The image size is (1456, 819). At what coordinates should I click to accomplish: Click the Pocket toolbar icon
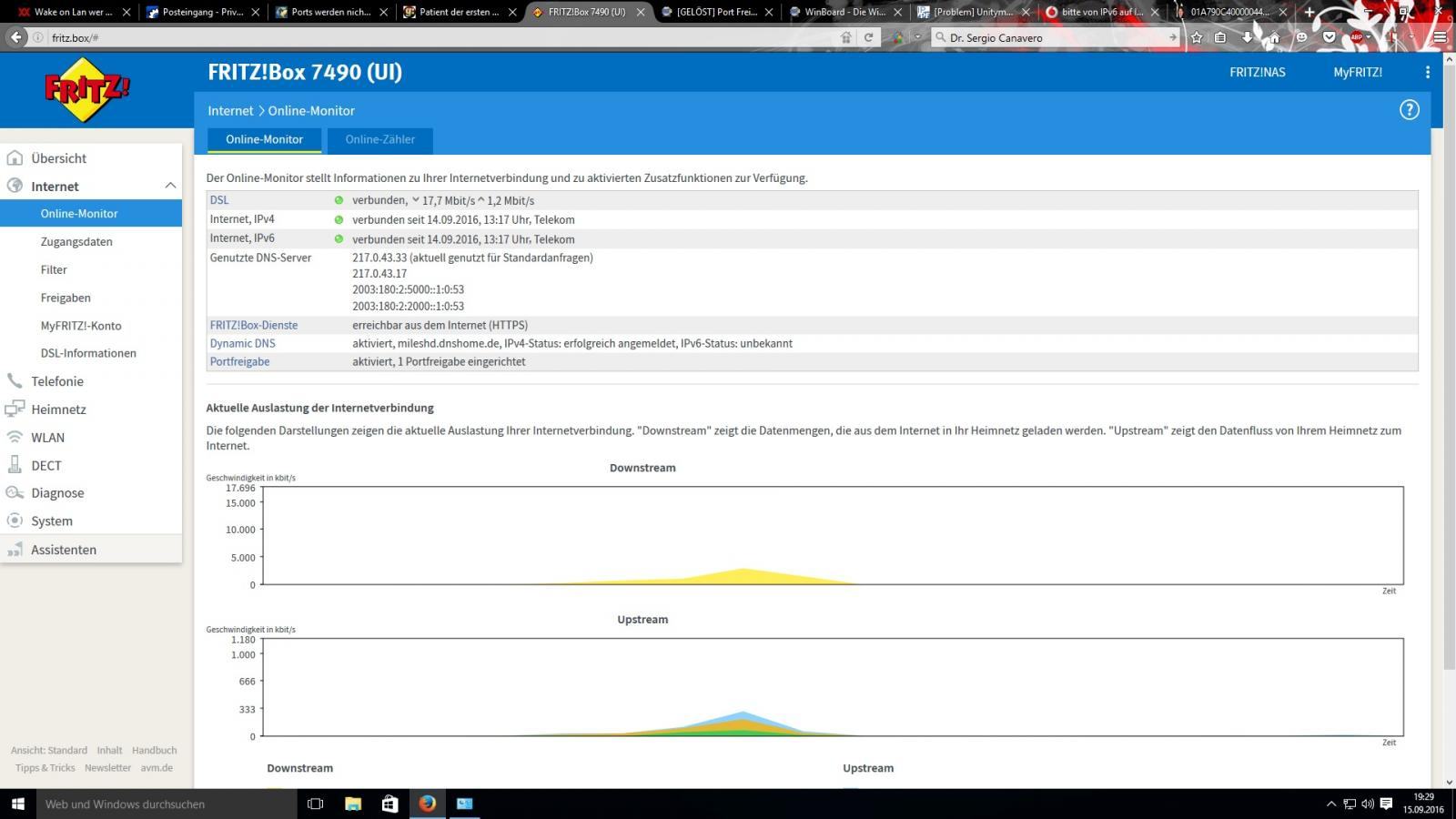click(1329, 37)
